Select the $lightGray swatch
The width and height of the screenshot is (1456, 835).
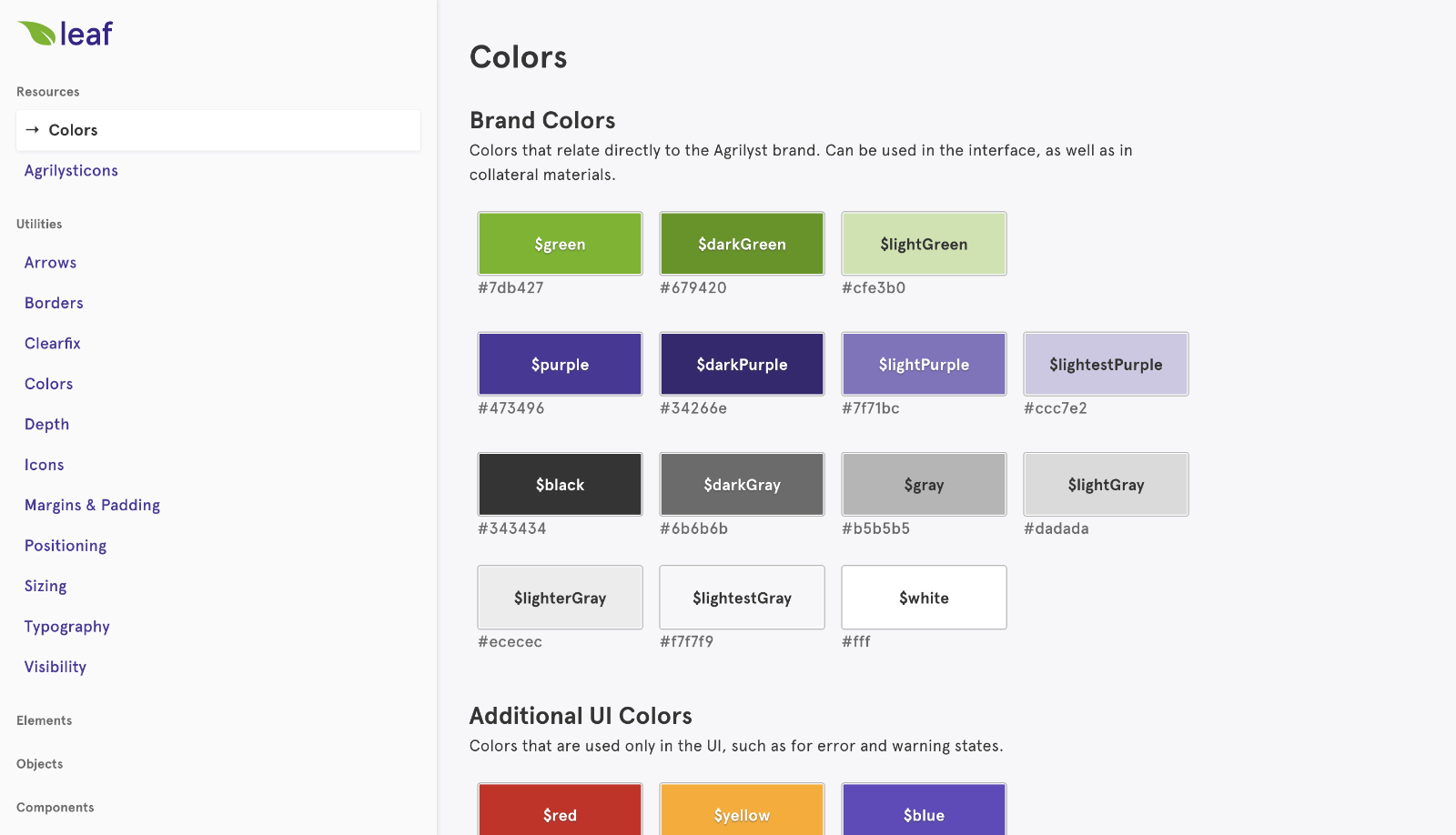tap(1106, 485)
